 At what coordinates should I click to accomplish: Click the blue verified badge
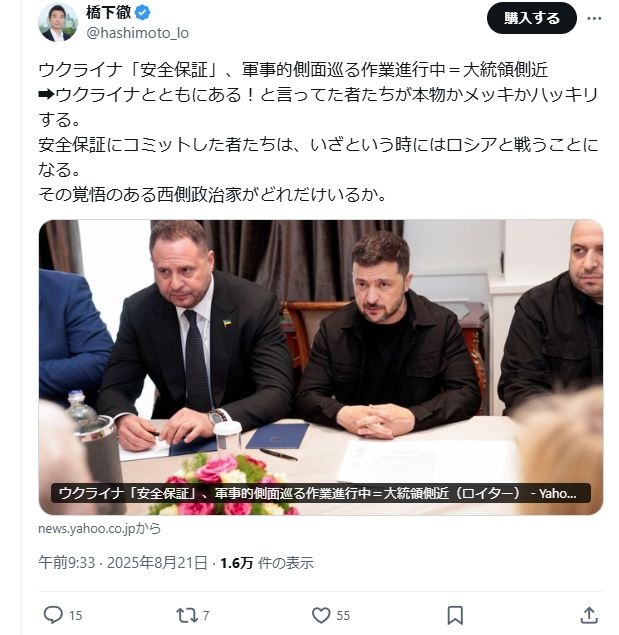click(x=142, y=13)
